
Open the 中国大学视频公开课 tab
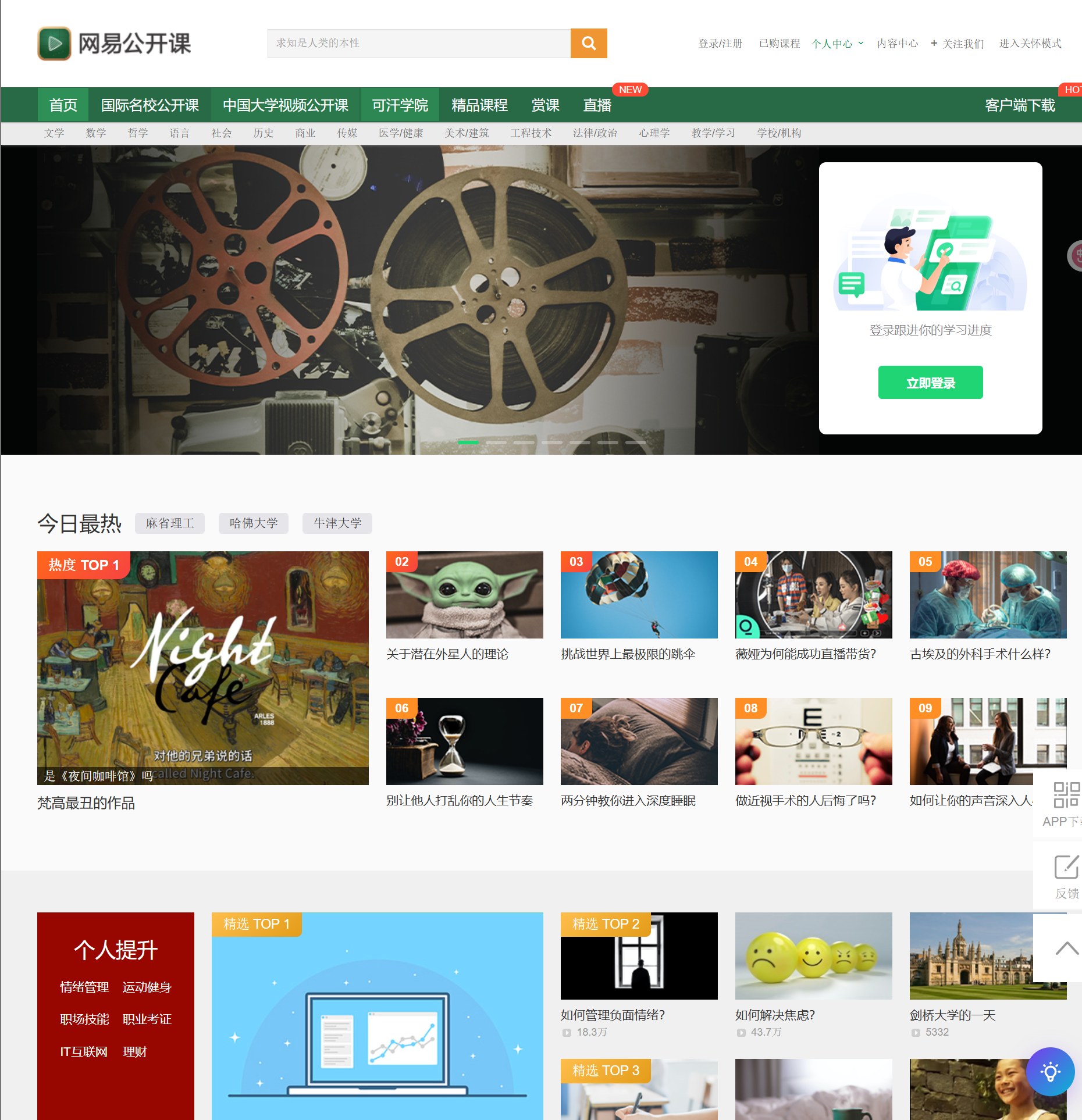(x=286, y=105)
